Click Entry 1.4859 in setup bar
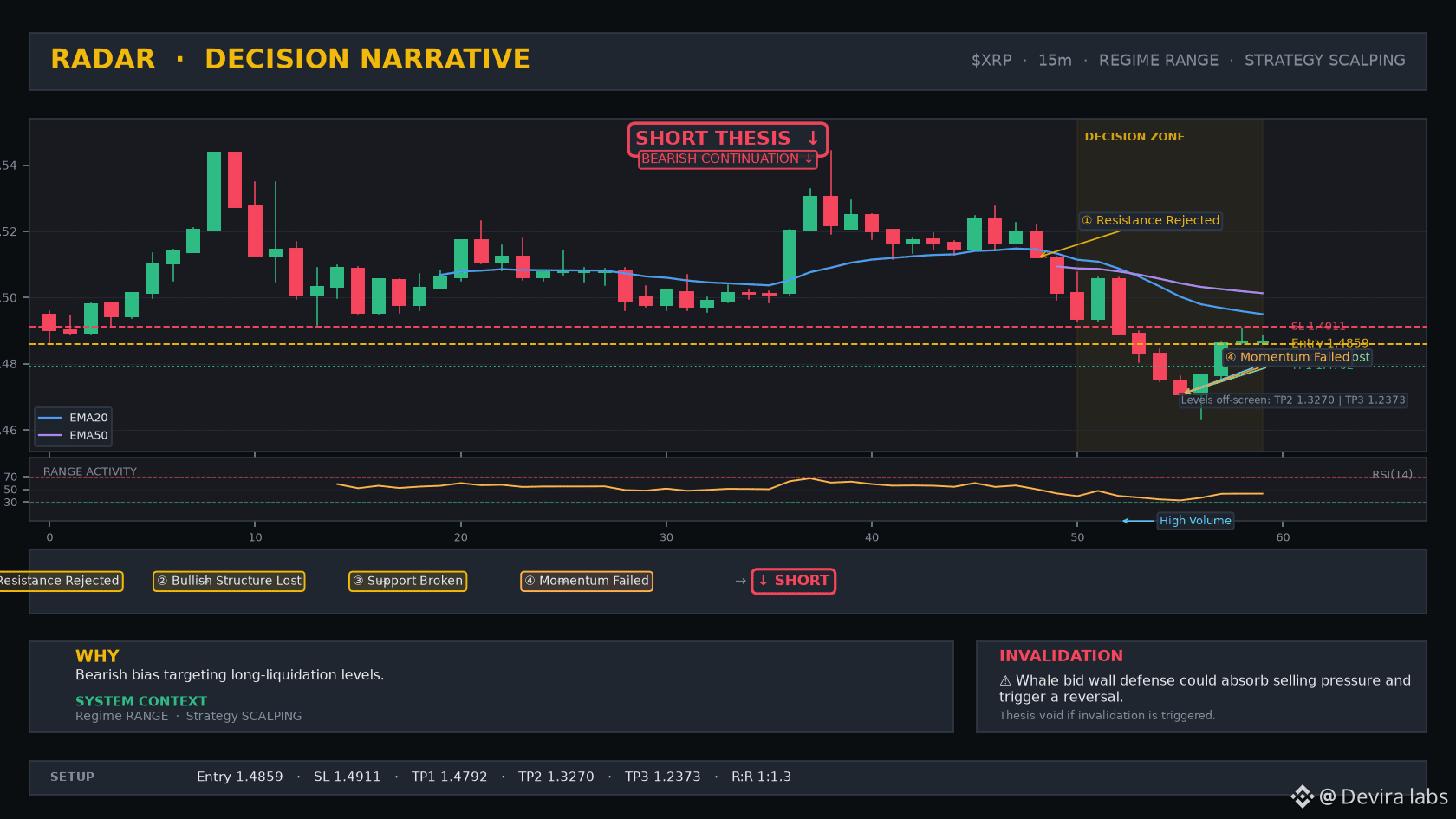 tap(240, 777)
